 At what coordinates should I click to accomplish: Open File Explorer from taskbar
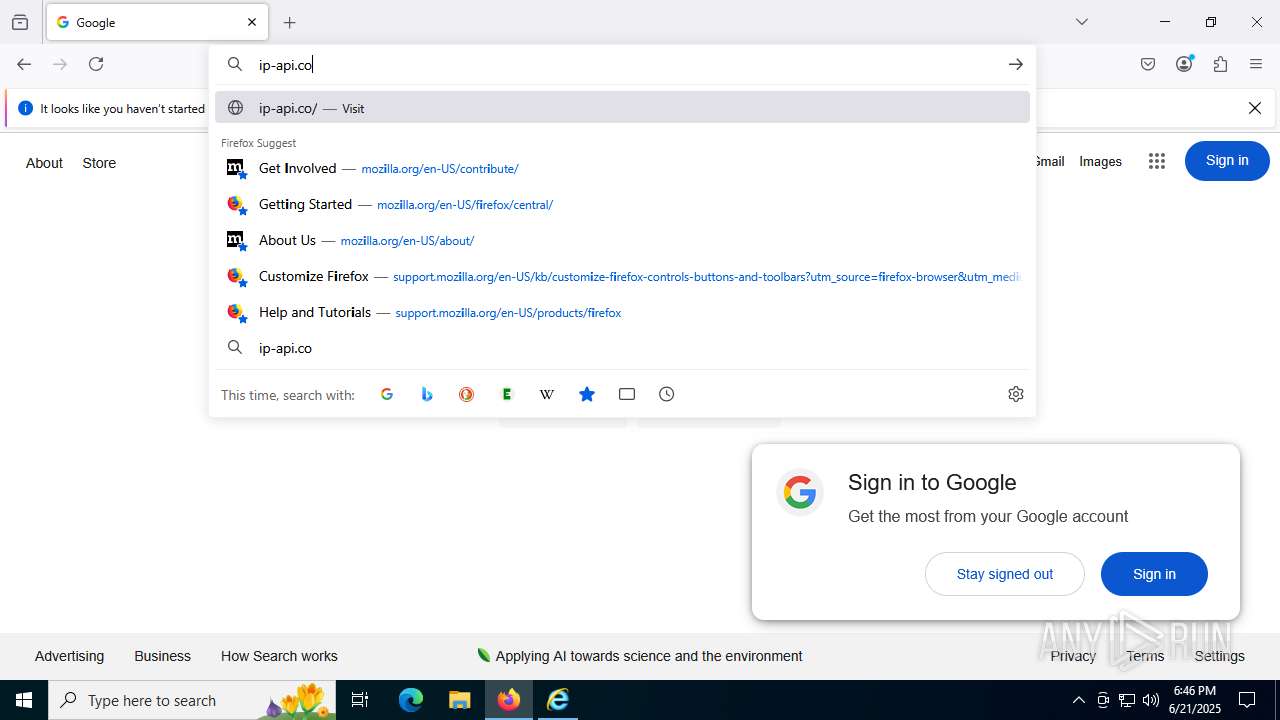(459, 700)
